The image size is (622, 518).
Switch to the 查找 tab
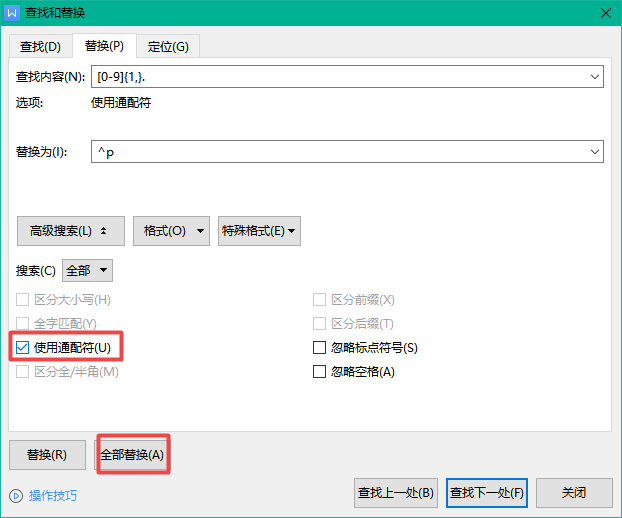coord(40,47)
